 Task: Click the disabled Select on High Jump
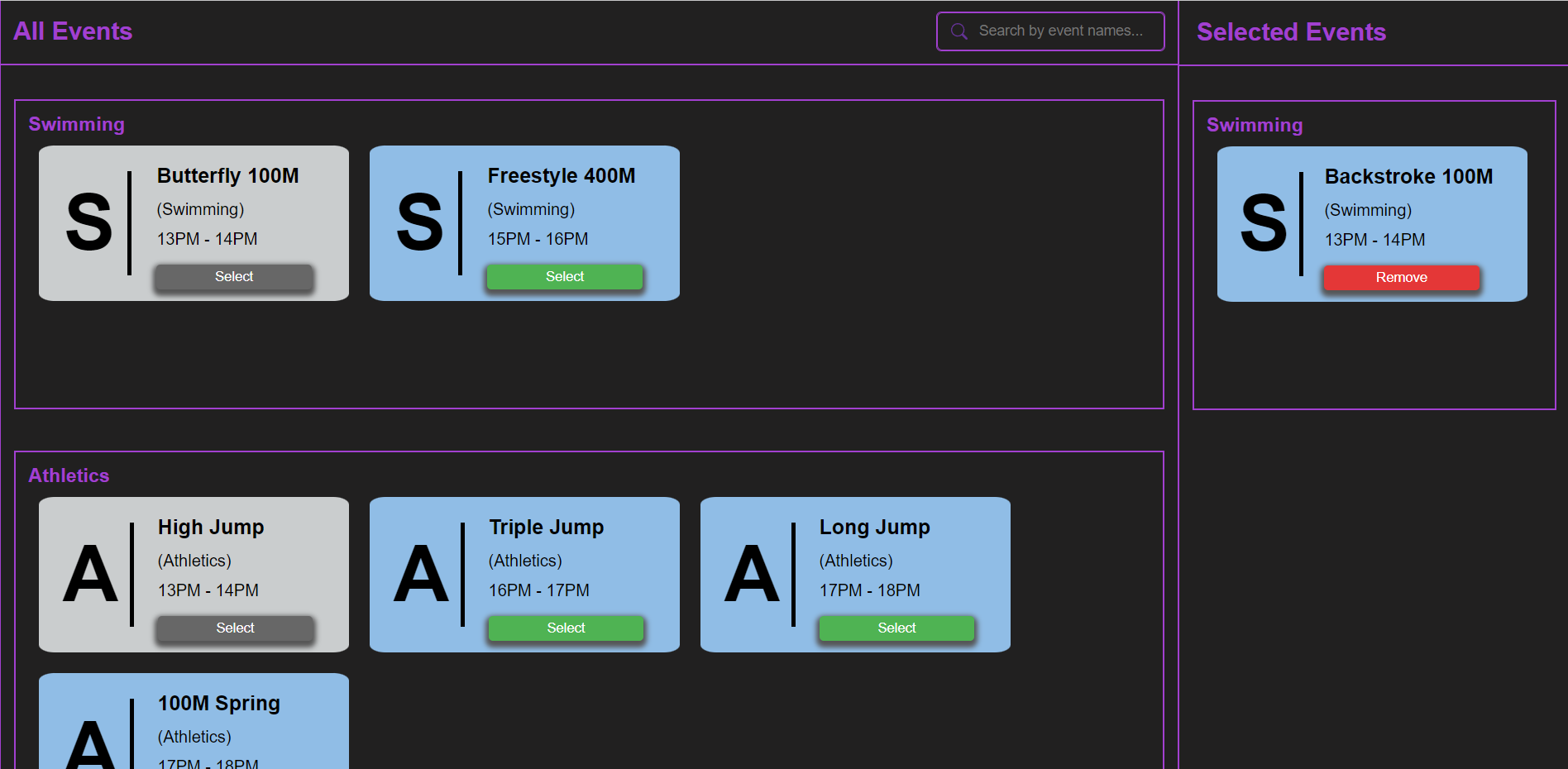(x=234, y=628)
